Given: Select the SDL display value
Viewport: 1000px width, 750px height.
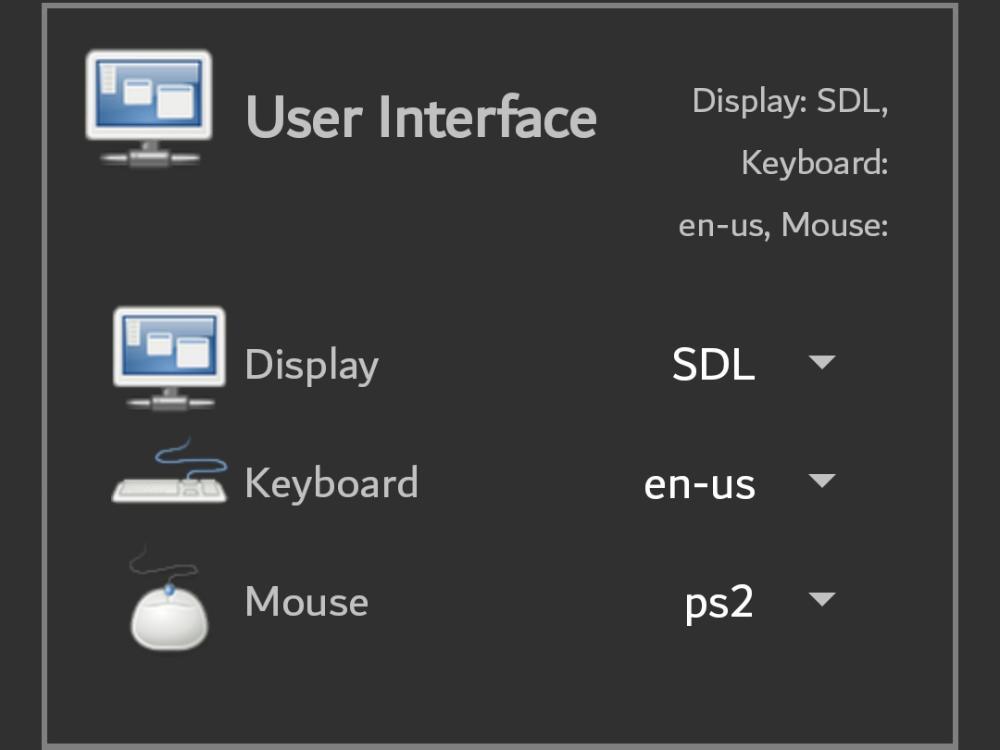Looking at the screenshot, I should coord(713,365).
